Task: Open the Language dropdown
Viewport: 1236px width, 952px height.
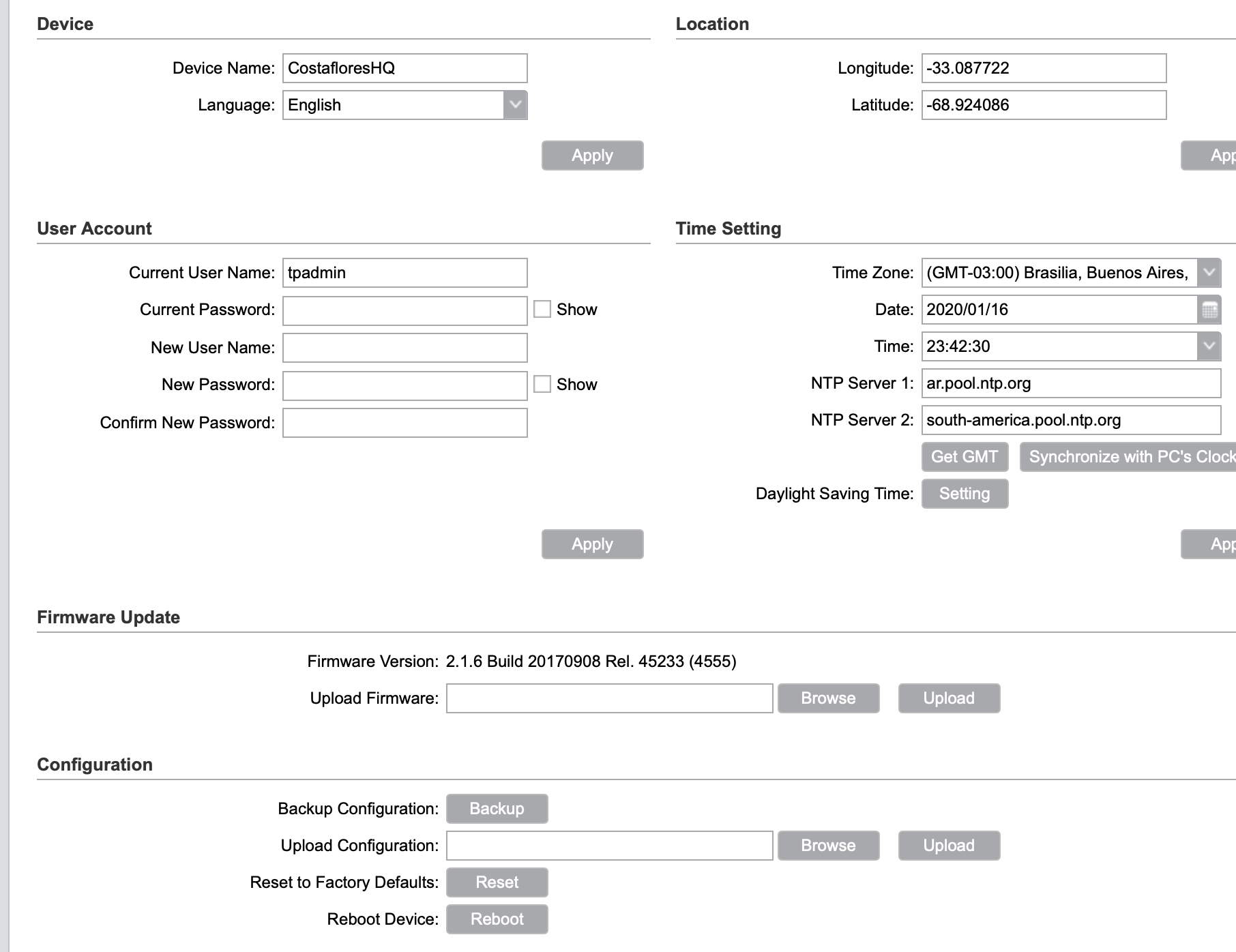Action: click(x=516, y=105)
